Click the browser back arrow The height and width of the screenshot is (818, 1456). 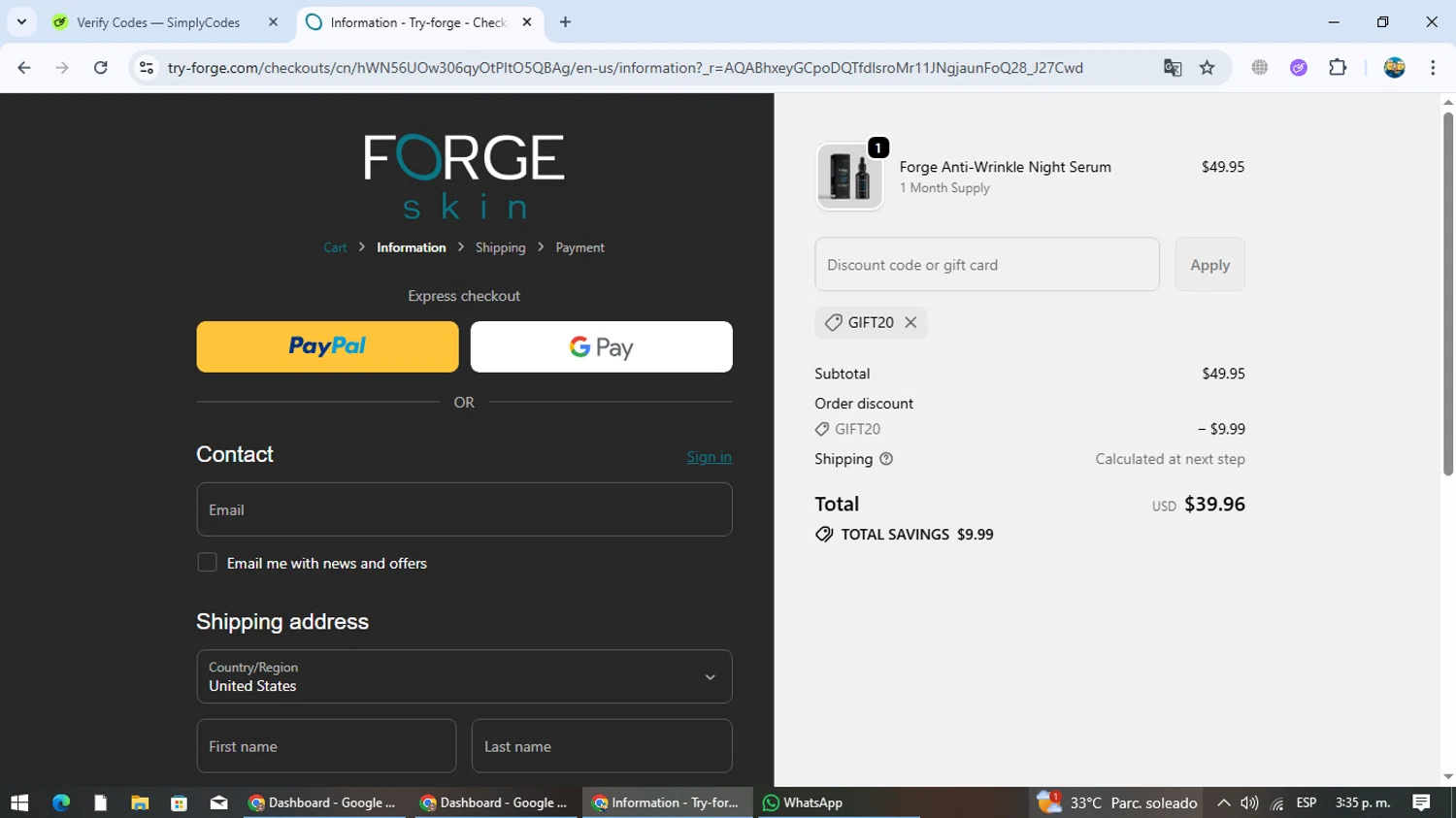pos(24,68)
